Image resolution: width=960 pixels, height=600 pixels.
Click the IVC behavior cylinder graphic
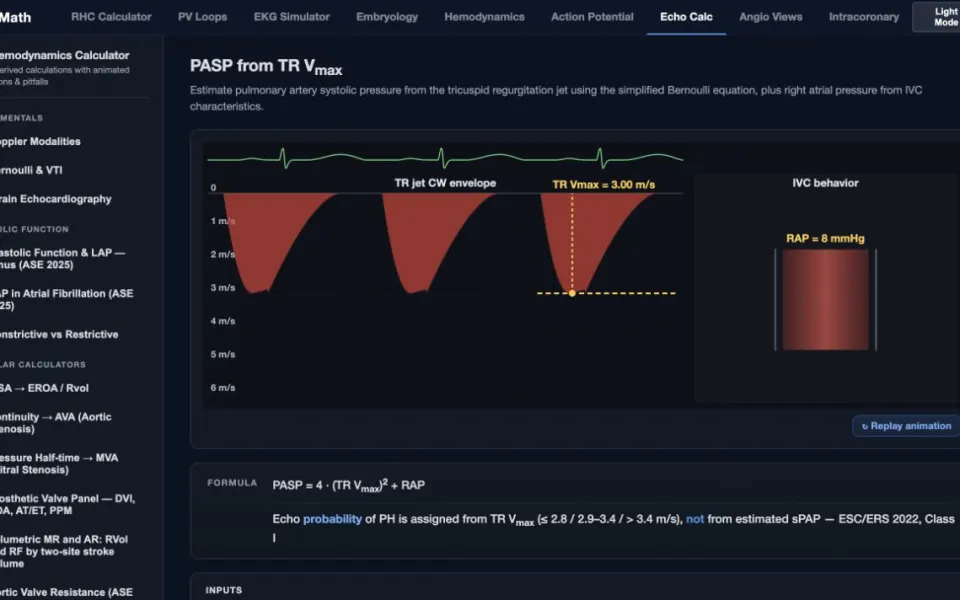pyautogui.click(x=825, y=300)
